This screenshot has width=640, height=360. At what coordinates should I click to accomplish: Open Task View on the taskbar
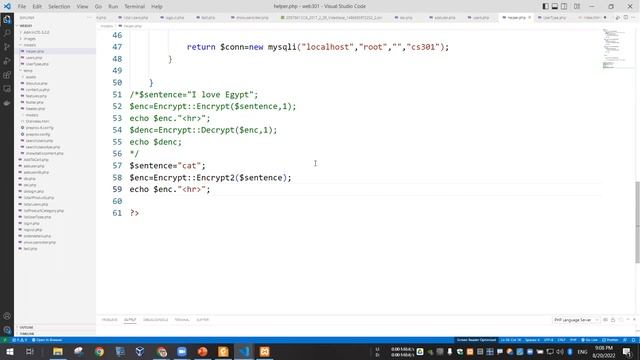29,351
